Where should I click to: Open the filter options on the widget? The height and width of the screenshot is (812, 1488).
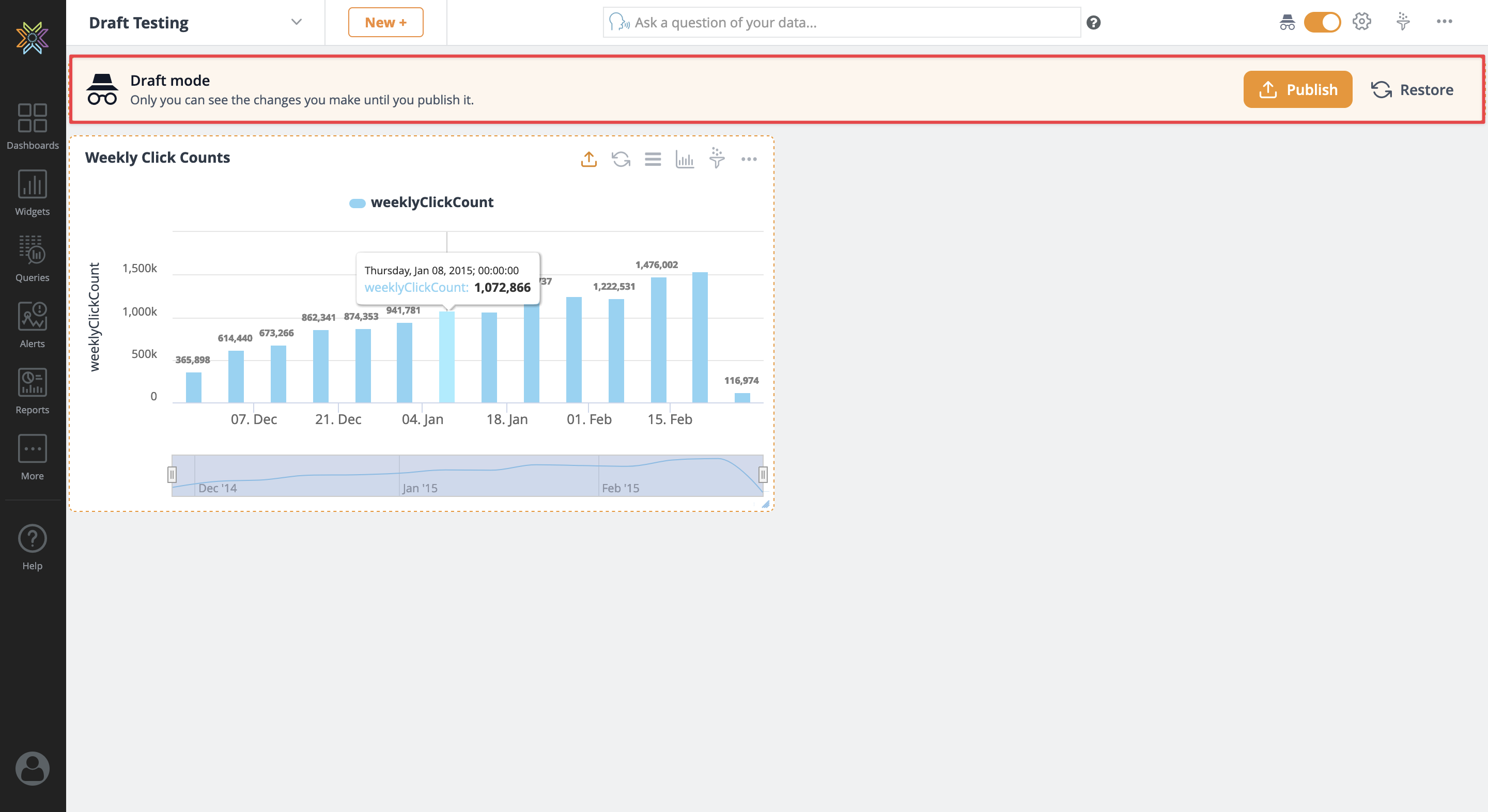(716, 159)
